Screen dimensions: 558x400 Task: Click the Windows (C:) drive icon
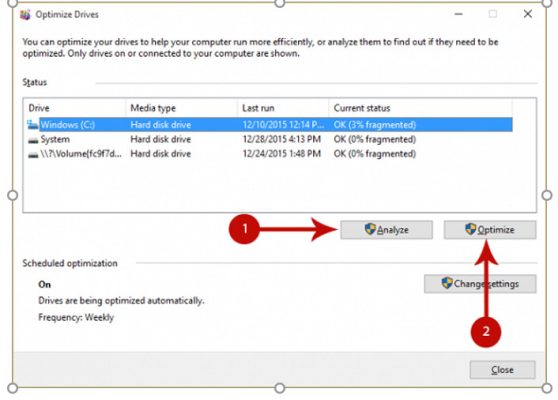pos(33,125)
